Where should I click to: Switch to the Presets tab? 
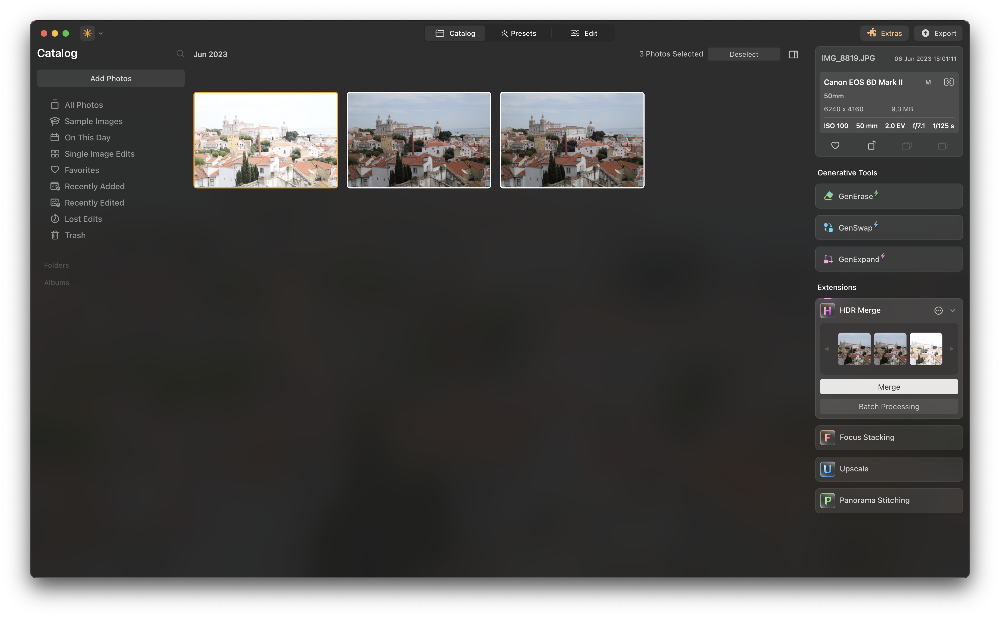[519, 34]
